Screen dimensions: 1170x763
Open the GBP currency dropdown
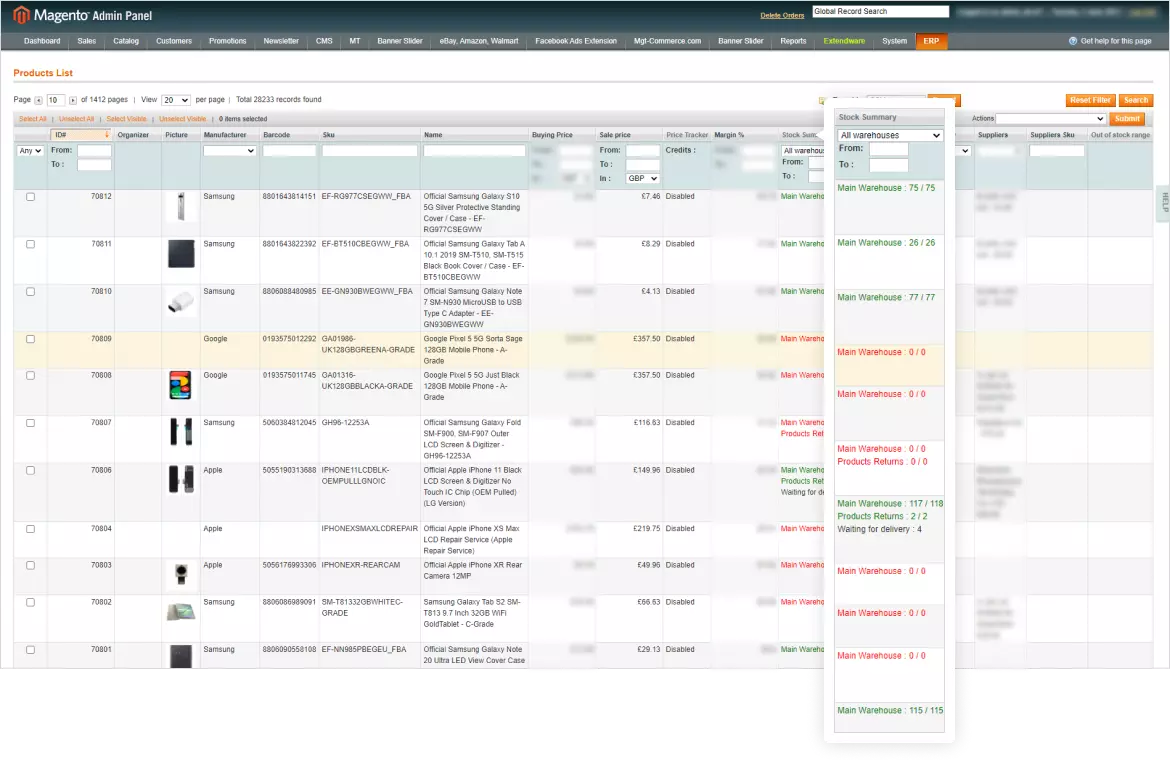(642, 178)
